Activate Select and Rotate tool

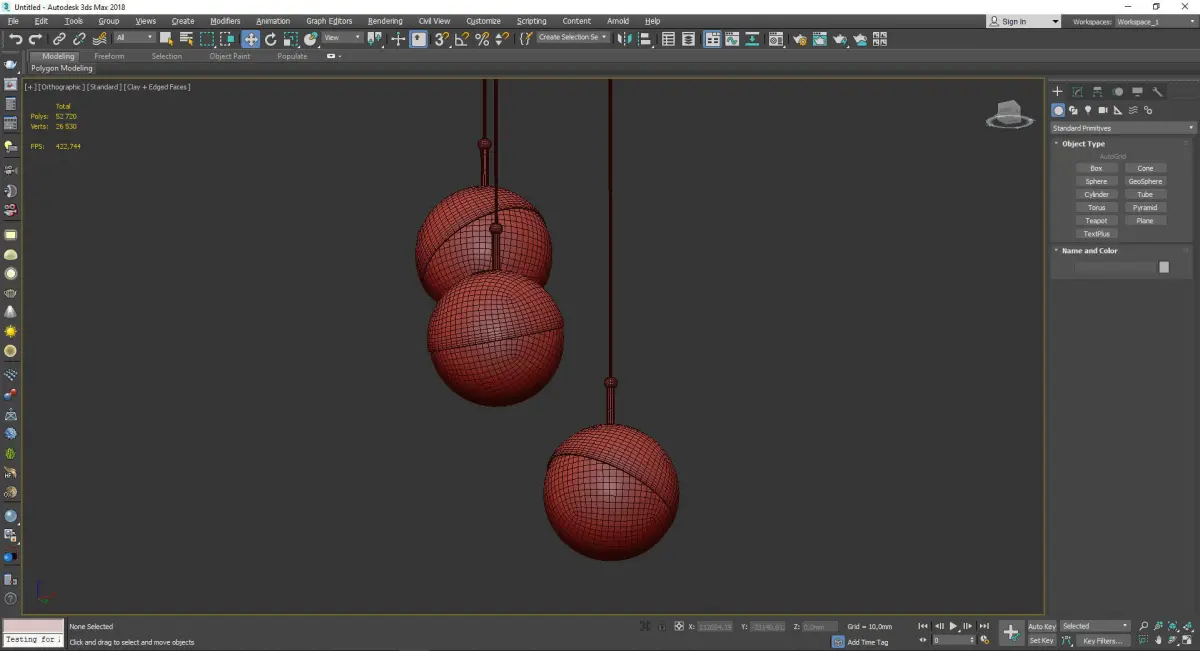click(270, 39)
